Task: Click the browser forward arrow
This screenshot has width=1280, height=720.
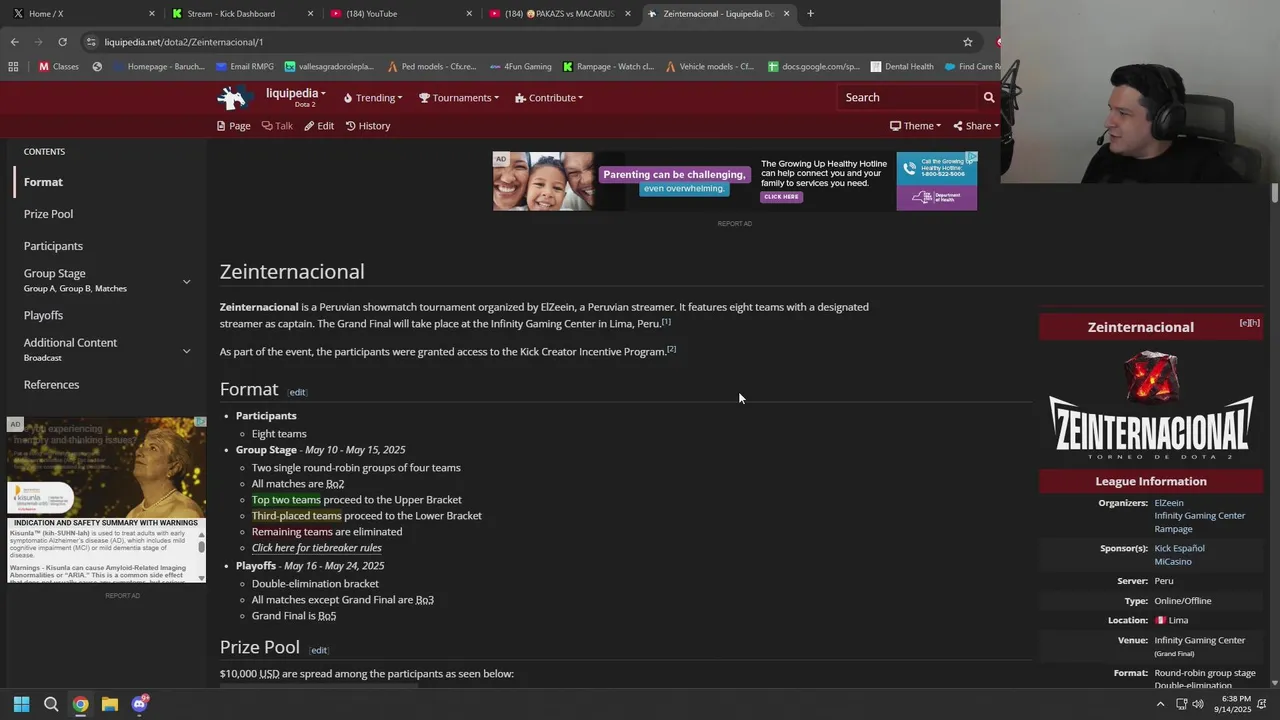Action: [38, 42]
